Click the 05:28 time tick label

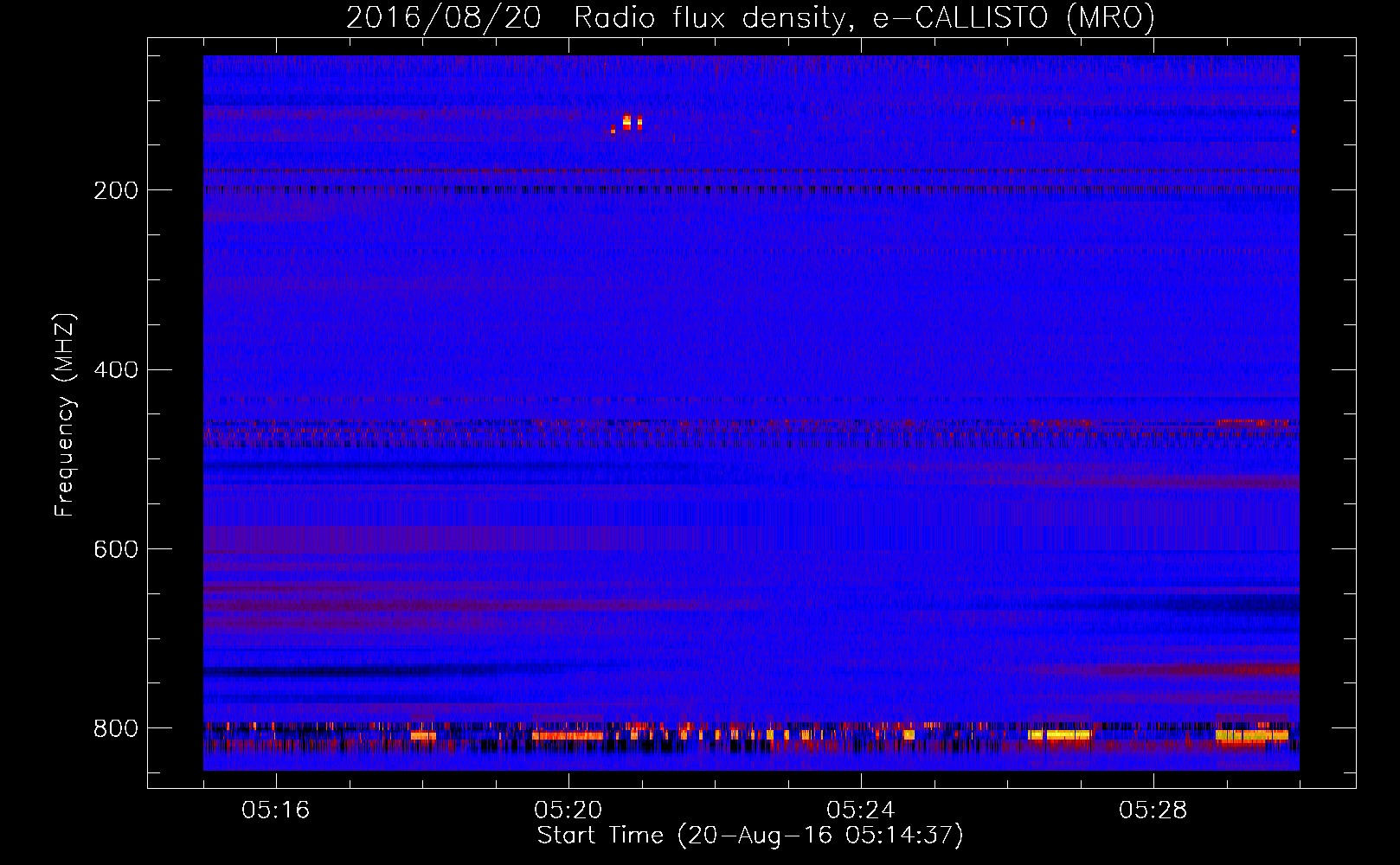point(1153,811)
